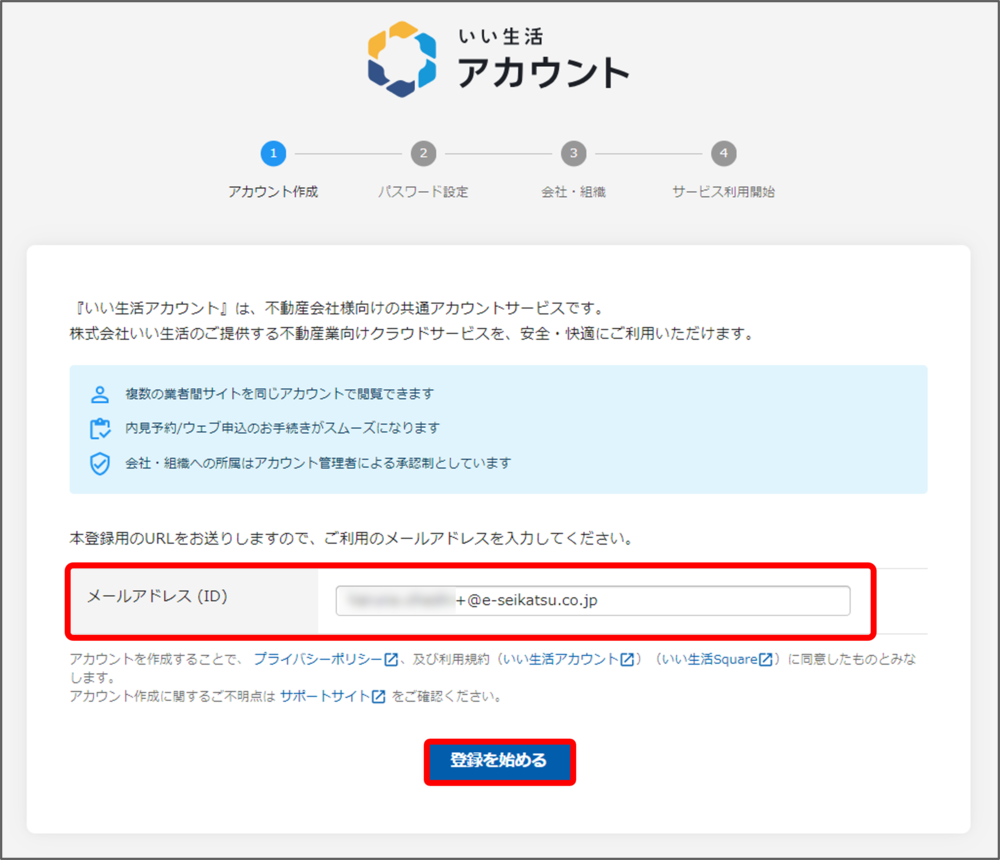This screenshot has width=1000, height=860.
Task: Click the 登録を始める button
Action: pyautogui.click(x=499, y=761)
